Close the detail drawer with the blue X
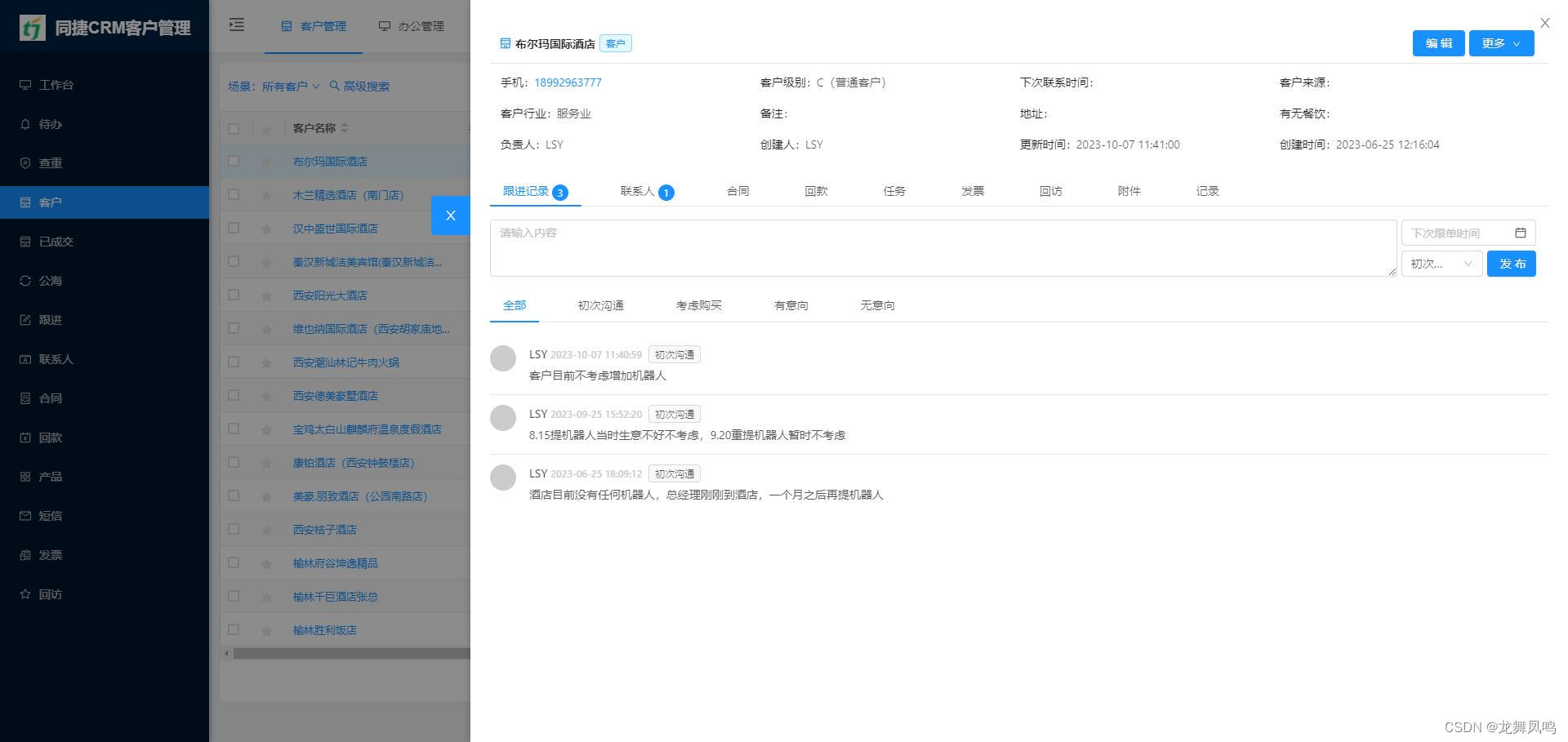This screenshot has width=1568, height=742. [450, 215]
